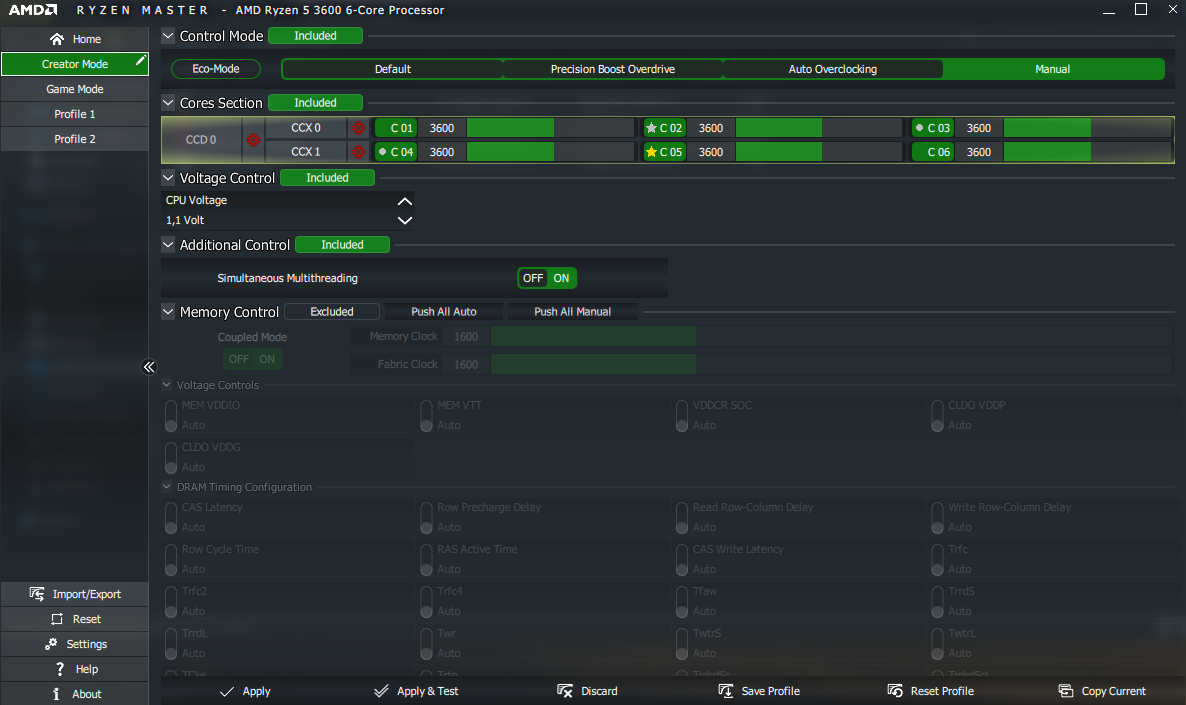This screenshot has width=1186, height=705.
Task: Click the CCD 0 red link icon
Action: click(x=253, y=140)
